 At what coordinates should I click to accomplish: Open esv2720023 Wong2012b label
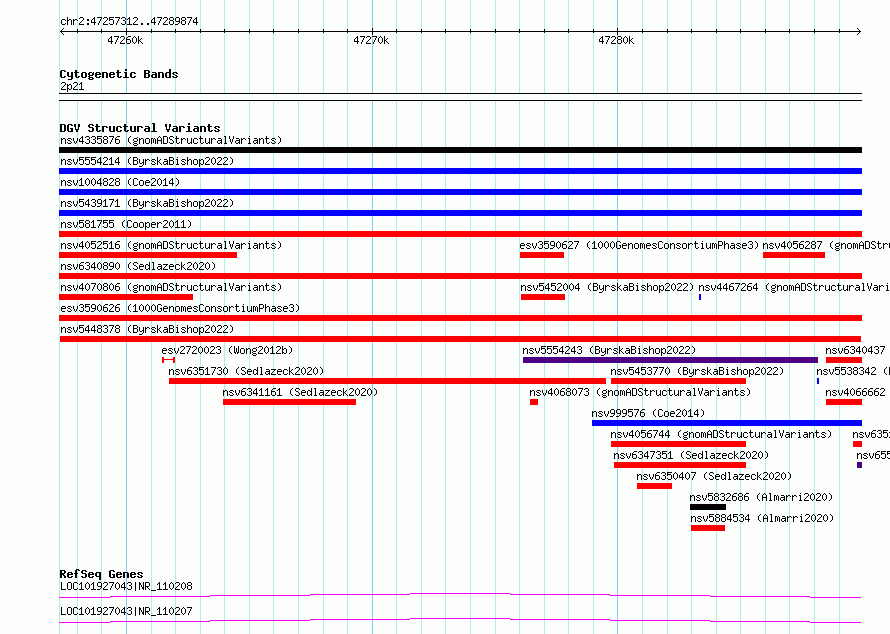coord(227,350)
